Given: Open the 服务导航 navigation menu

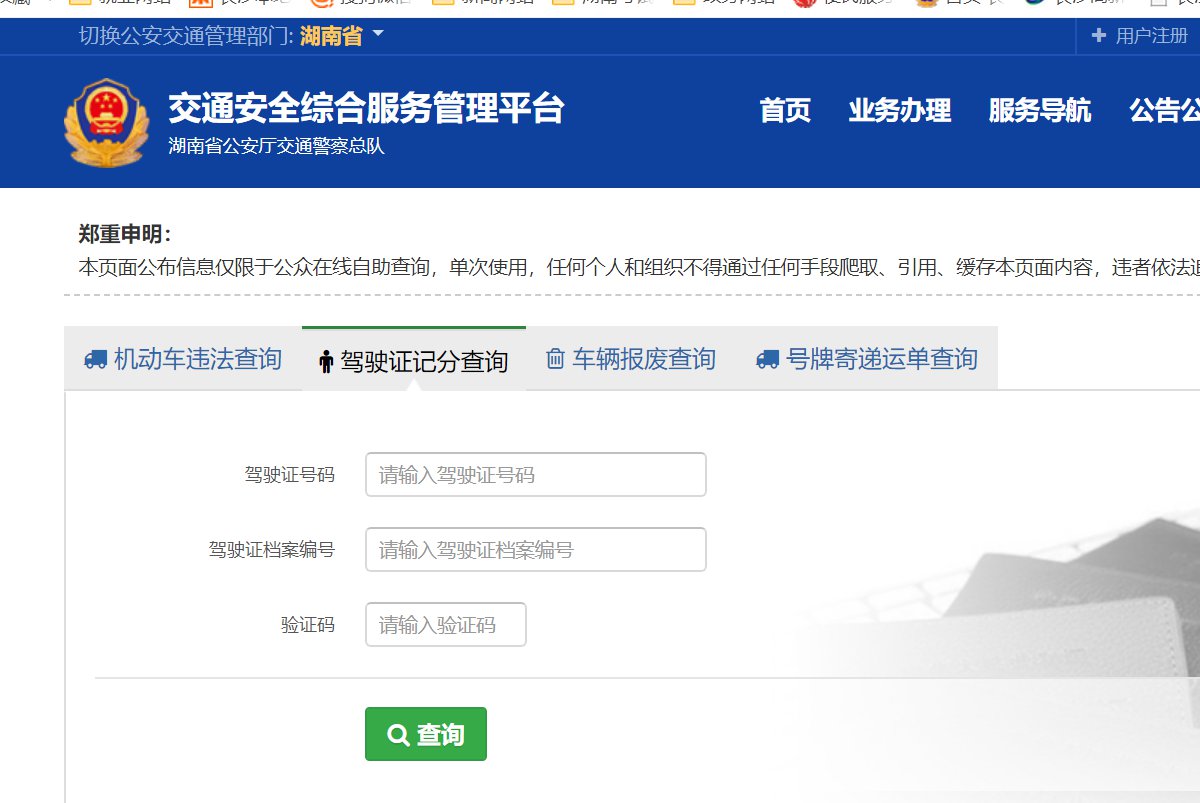Looking at the screenshot, I should coord(1039,110).
